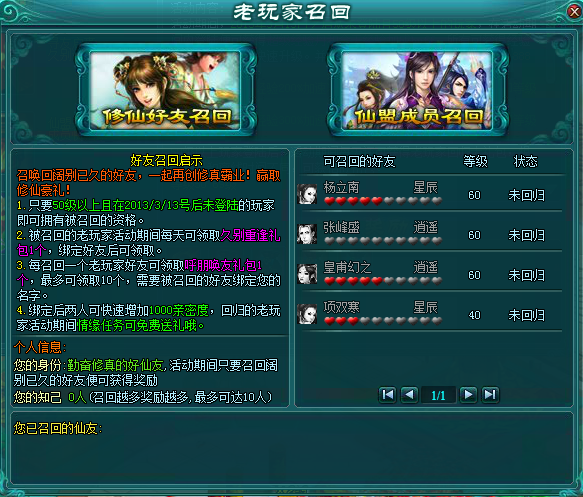Click 项双寒's avatar icon
Viewport: 583px width, 497px height.
click(307, 314)
